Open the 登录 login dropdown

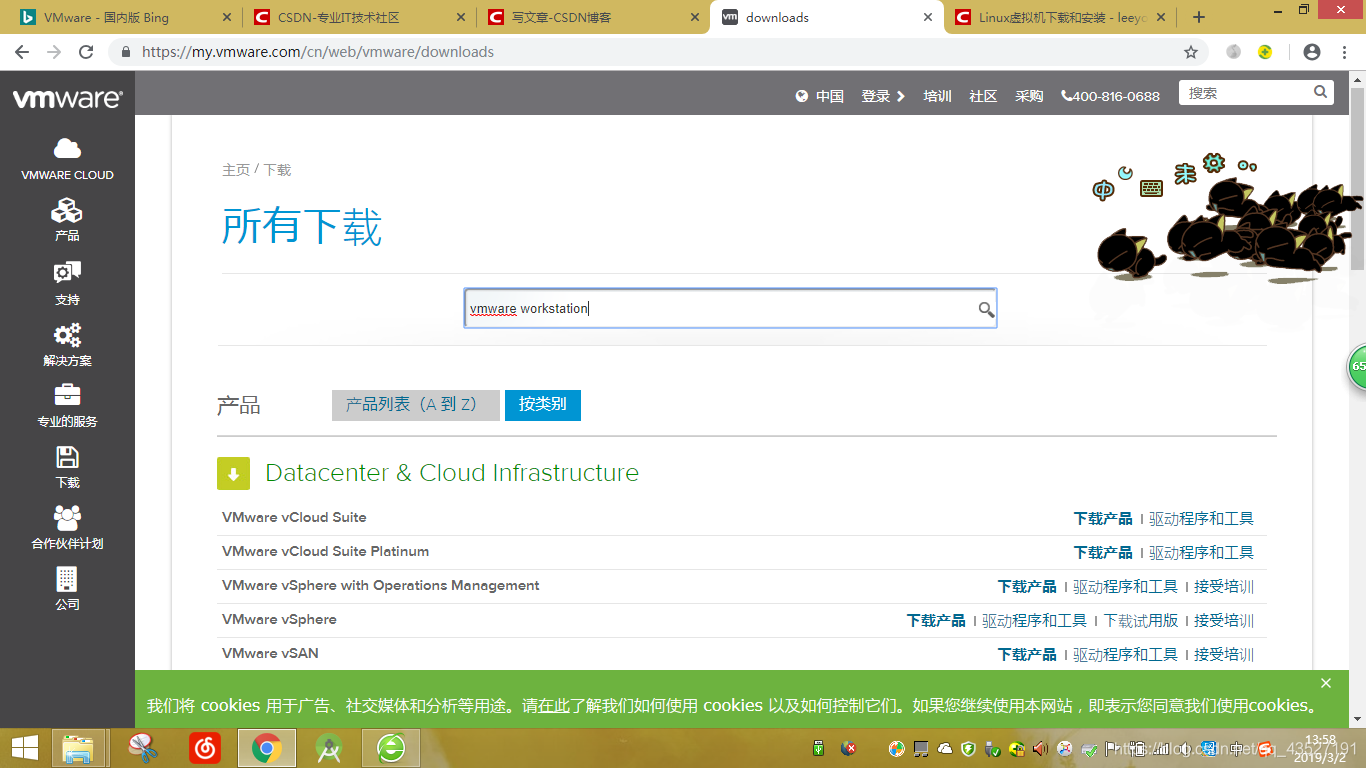(x=883, y=96)
